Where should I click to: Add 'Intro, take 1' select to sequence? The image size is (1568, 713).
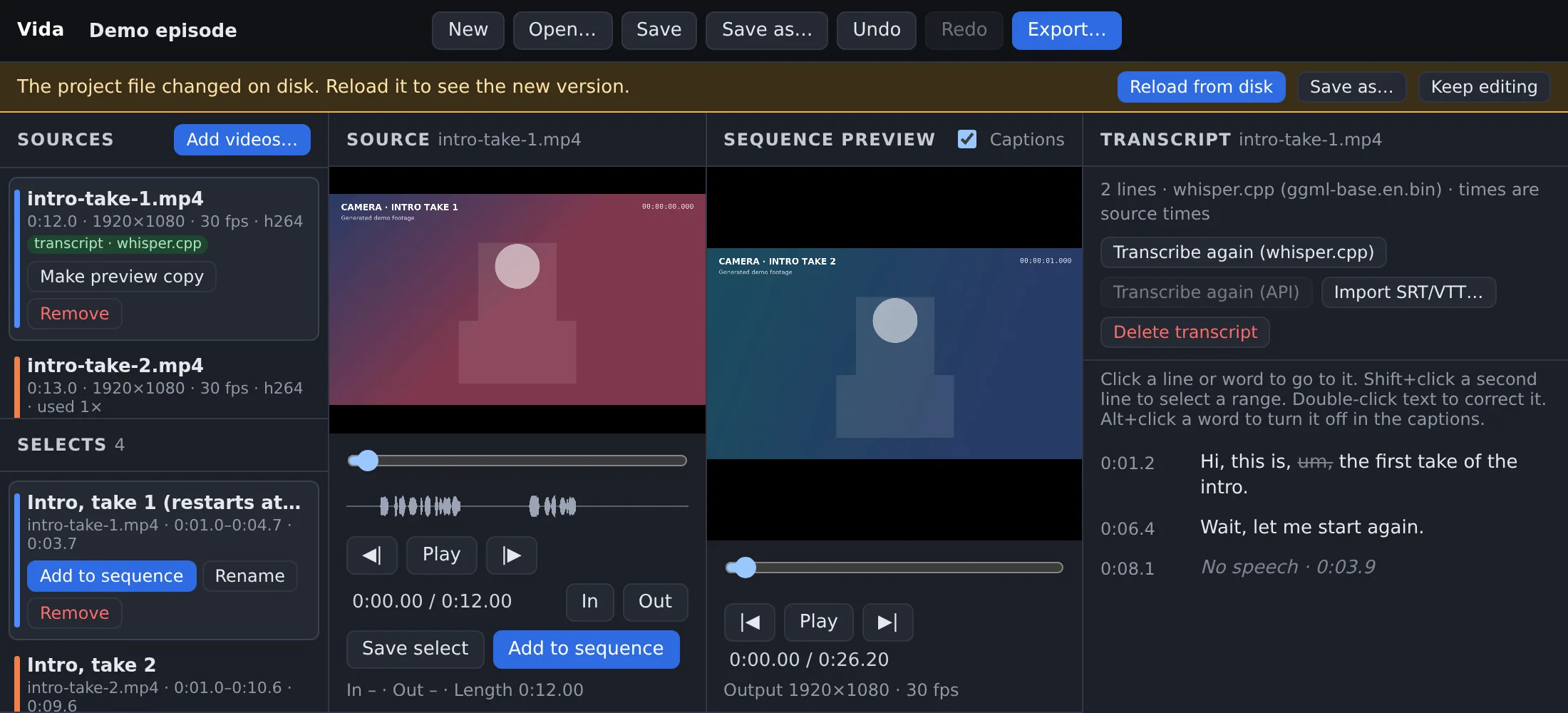(112, 576)
